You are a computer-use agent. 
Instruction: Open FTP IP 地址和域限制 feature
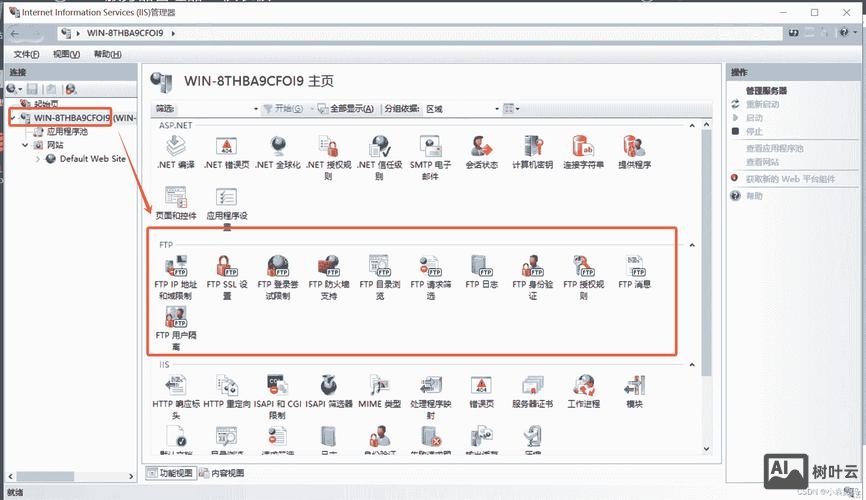point(176,277)
